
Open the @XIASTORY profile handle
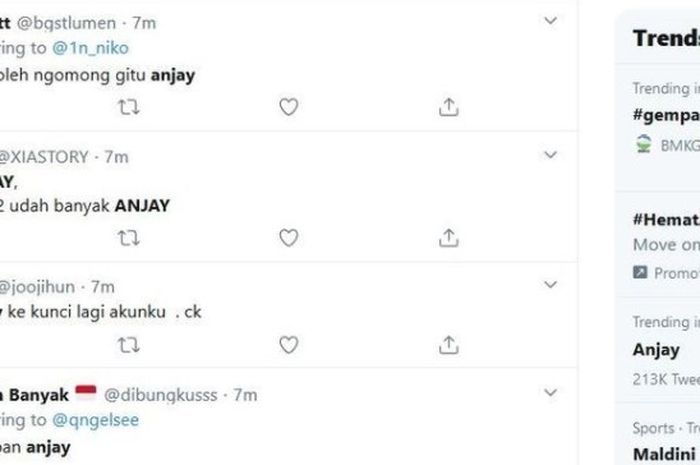44,157
